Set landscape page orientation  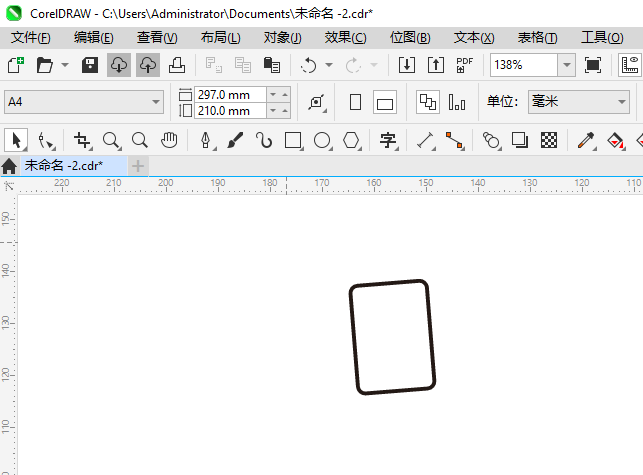385,102
